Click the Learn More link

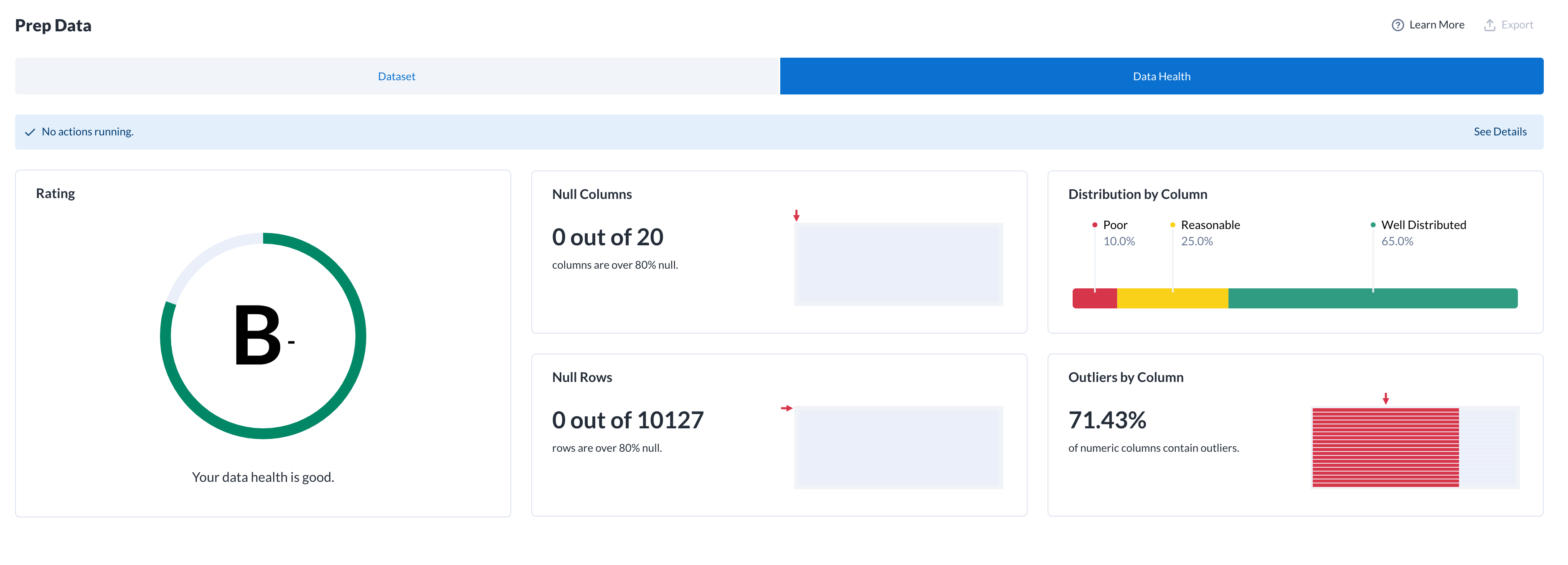tap(1436, 24)
